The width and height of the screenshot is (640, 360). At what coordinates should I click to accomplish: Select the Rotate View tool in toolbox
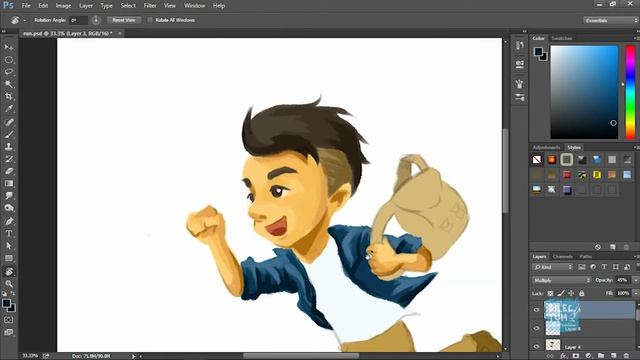[9, 271]
